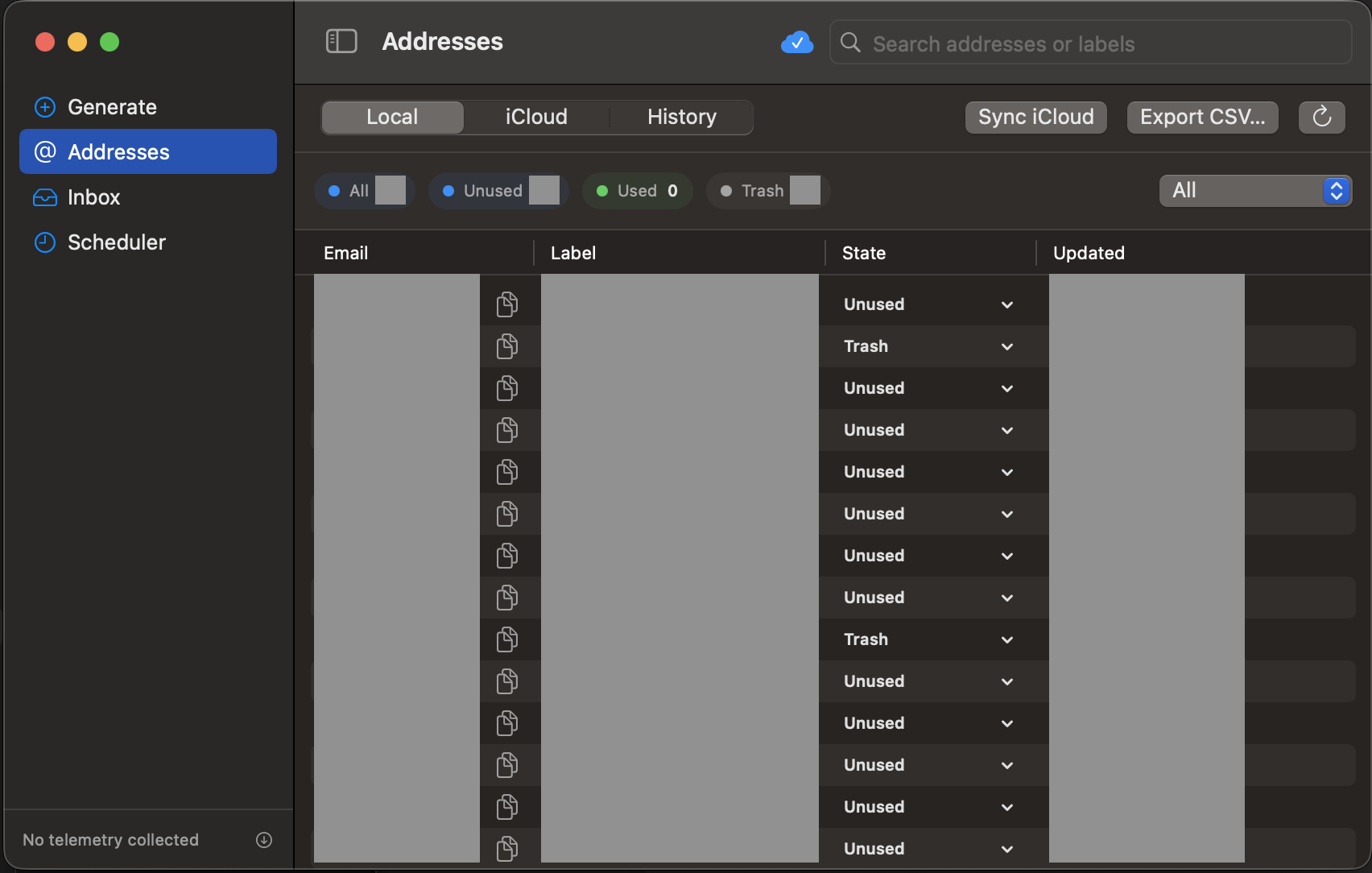The image size is (1372, 873).
Task: Copy email in the first Trash row
Action: (x=507, y=346)
